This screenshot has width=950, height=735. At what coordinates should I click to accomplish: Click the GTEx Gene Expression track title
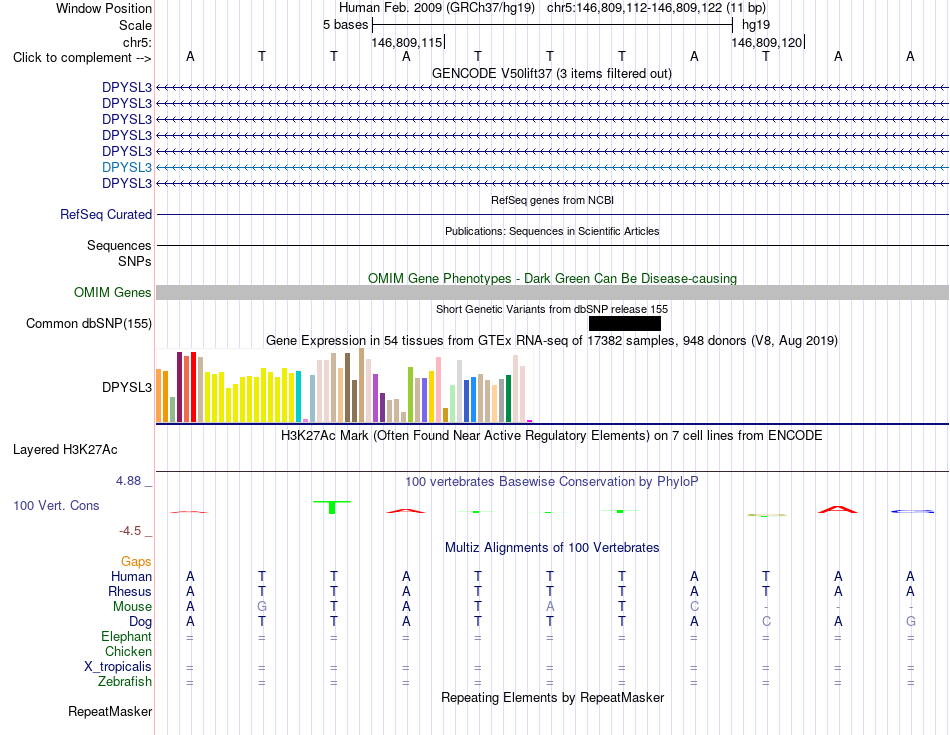click(x=552, y=341)
